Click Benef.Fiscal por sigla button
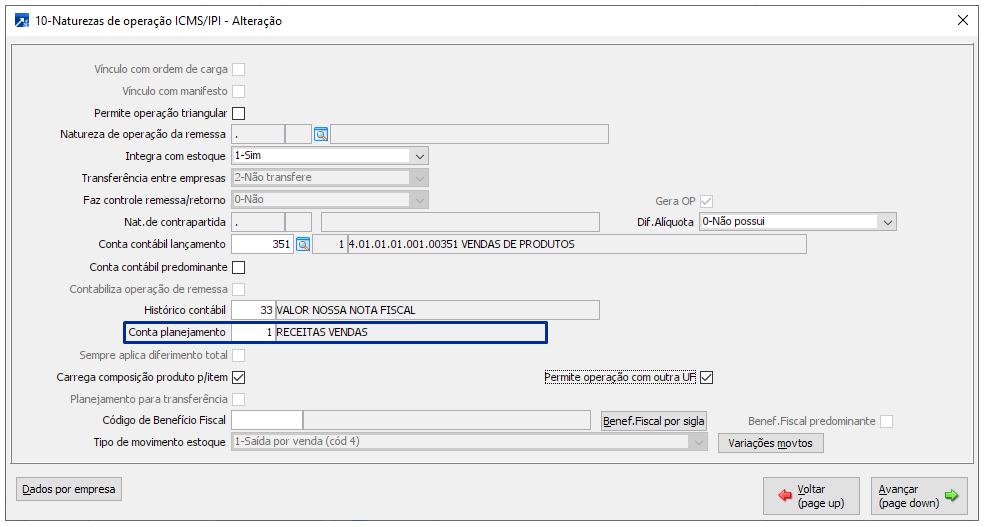This screenshot has width=984, height=527. tap(655, 421)
